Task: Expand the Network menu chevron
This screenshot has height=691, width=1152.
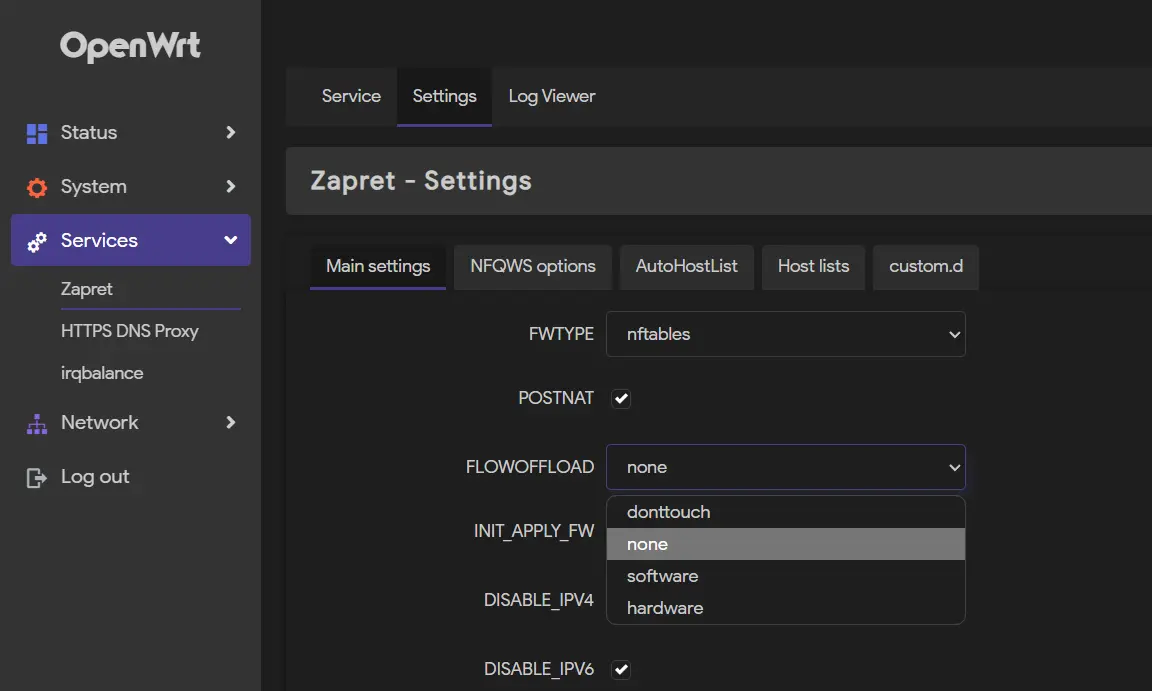Action: 231,422
